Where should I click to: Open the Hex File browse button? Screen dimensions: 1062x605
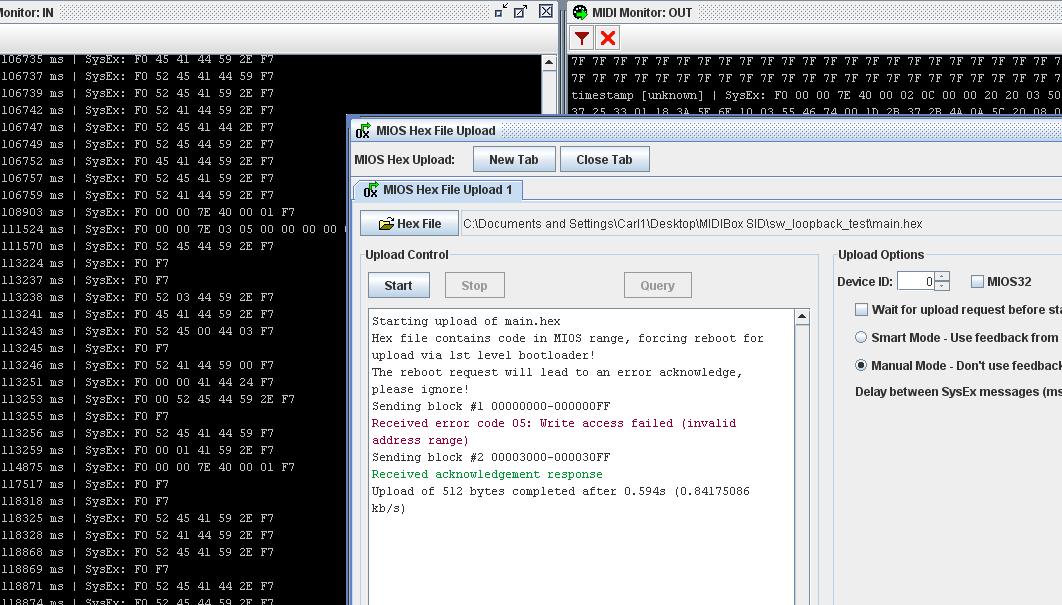[x=409, y=224]
